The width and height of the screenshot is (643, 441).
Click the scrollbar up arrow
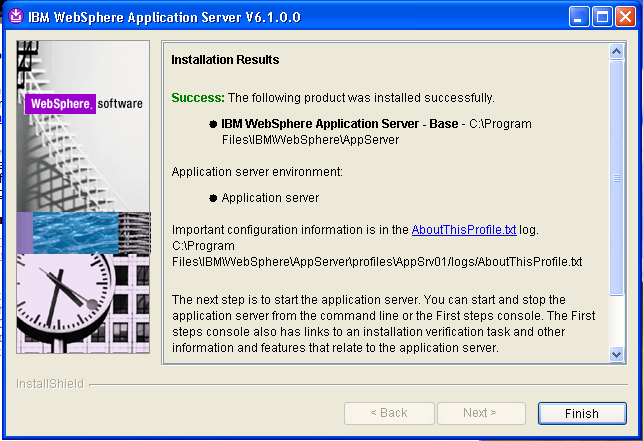[x=616, y=51]
